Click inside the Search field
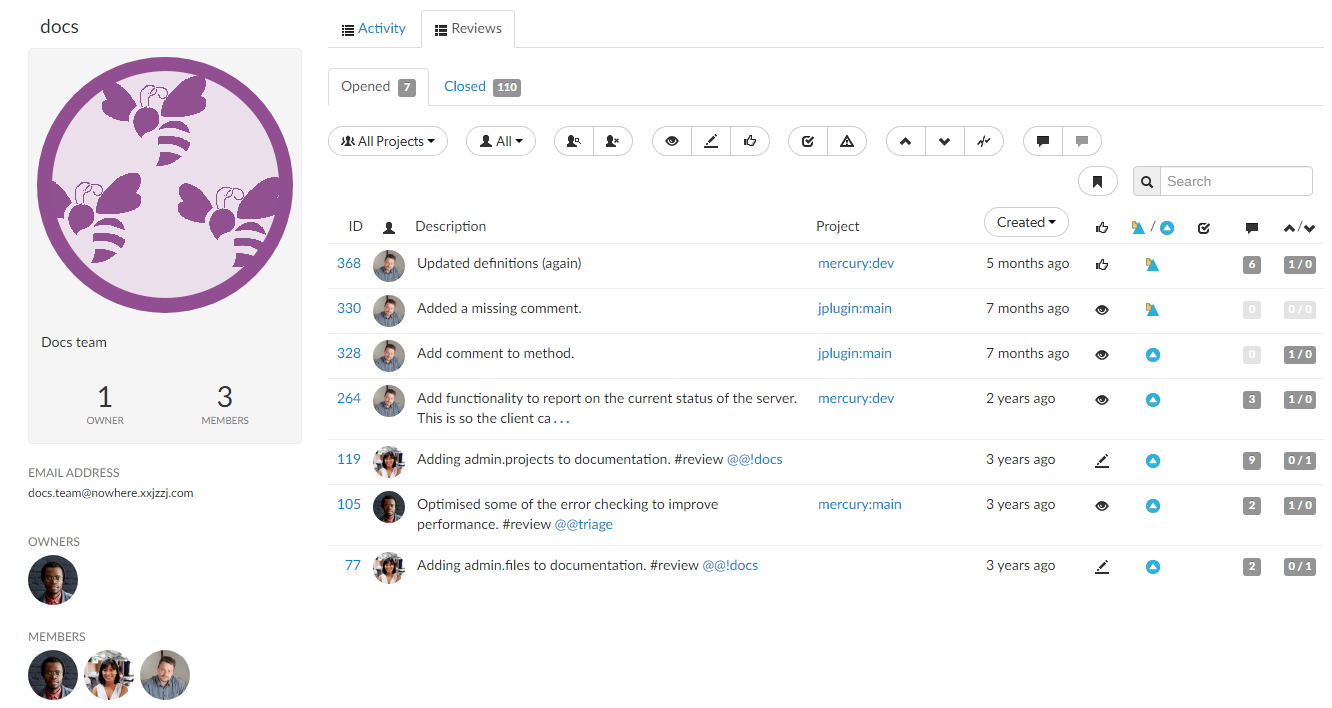 click(x=1236, y=181)
